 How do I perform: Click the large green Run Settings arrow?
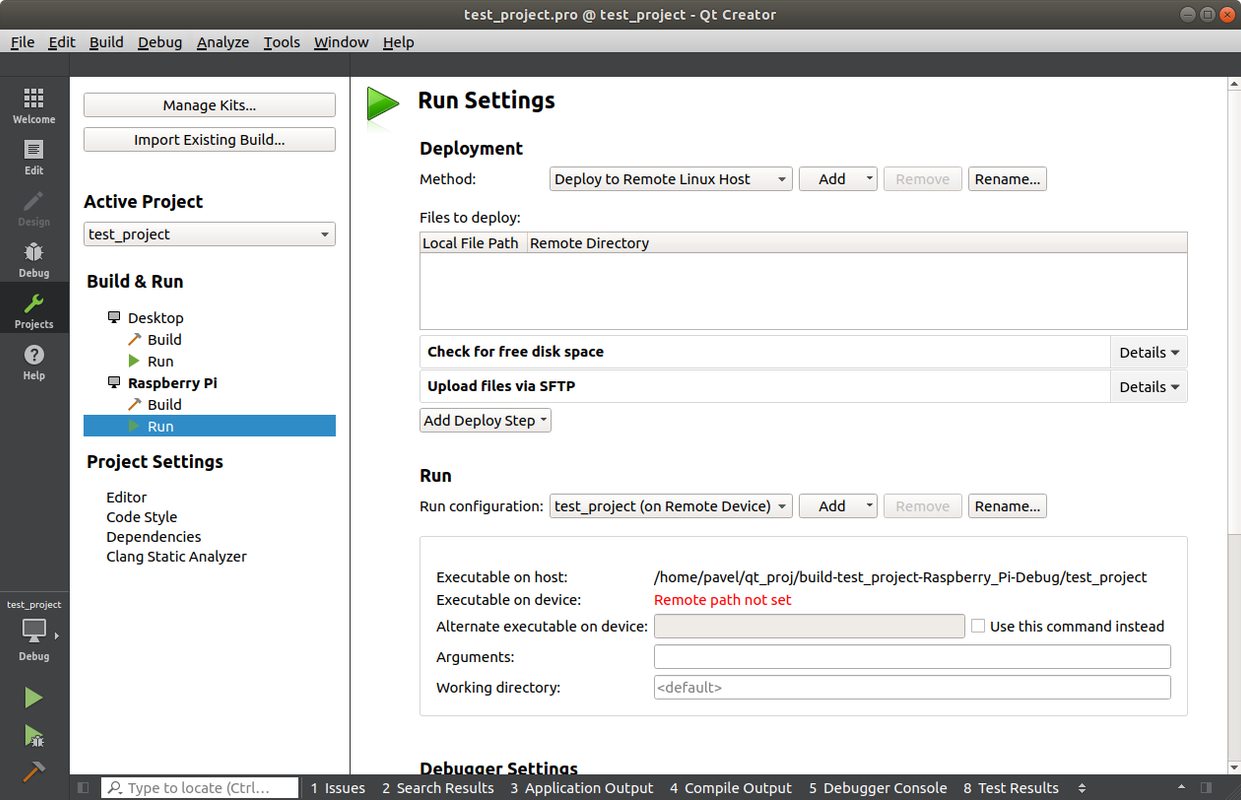pos(382,104)
